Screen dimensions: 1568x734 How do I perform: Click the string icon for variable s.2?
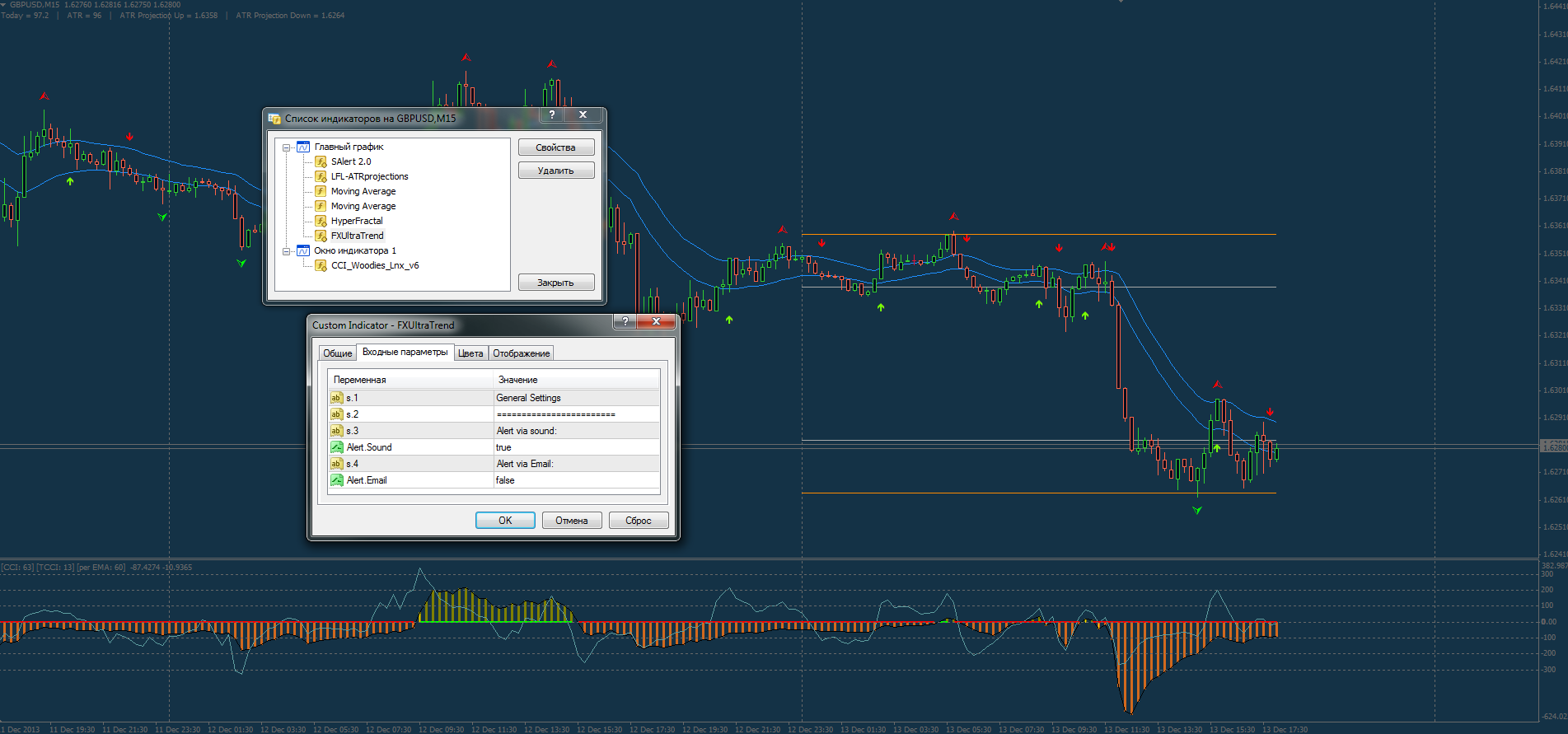[337, 414]
